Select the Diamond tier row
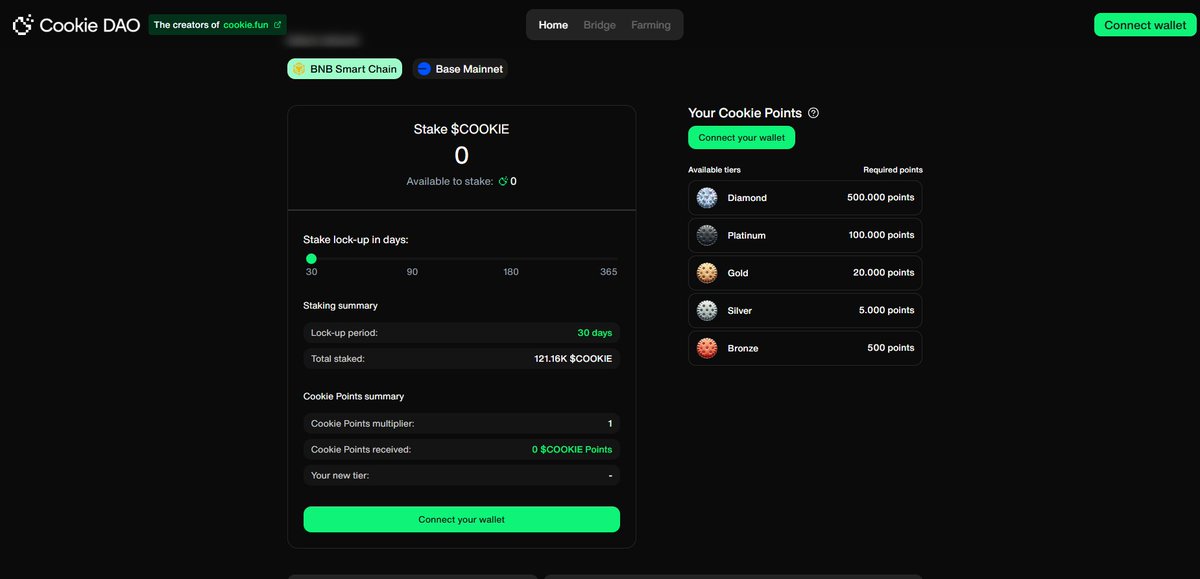 805,198
